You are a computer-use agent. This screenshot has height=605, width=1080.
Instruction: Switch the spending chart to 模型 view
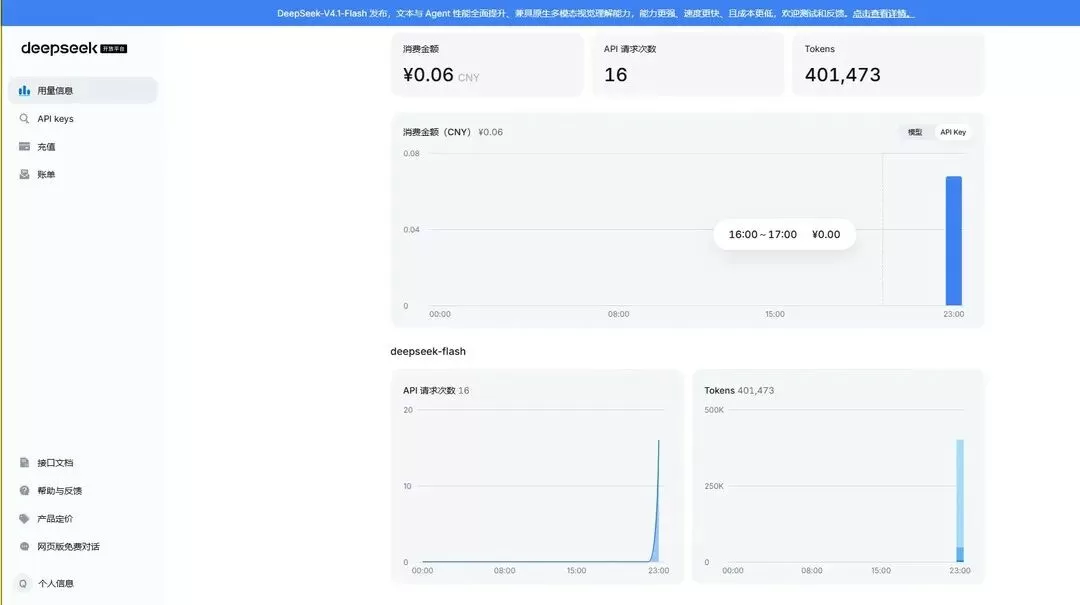click(915, 132)
